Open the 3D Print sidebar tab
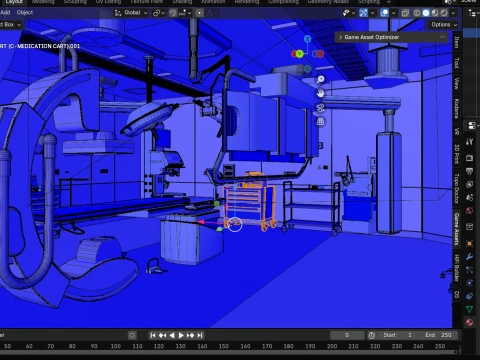Screen dimensions: 480x360 [x=457, y=154]
